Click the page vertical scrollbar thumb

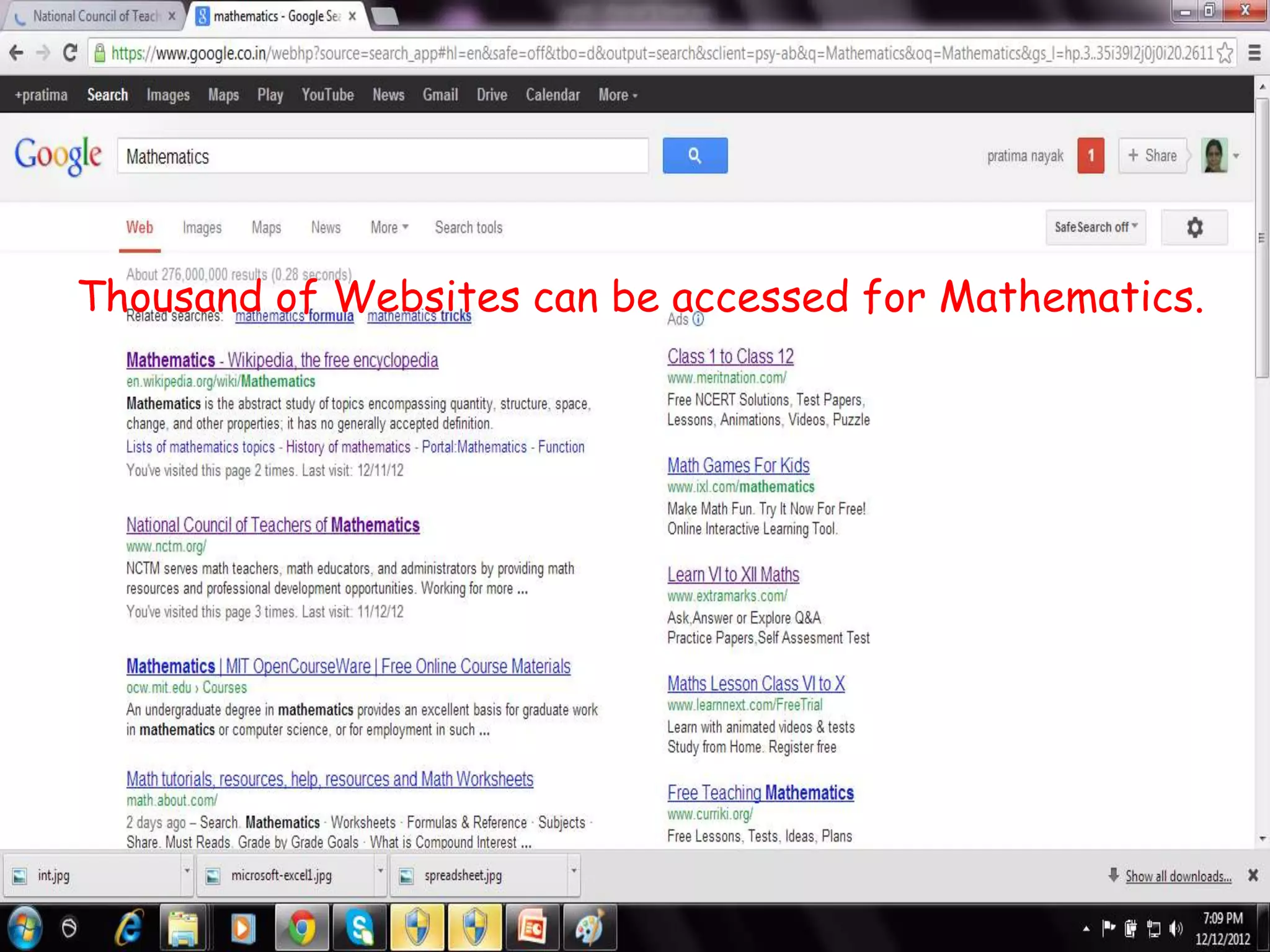pyautogui.click(x=1261, y=237)
